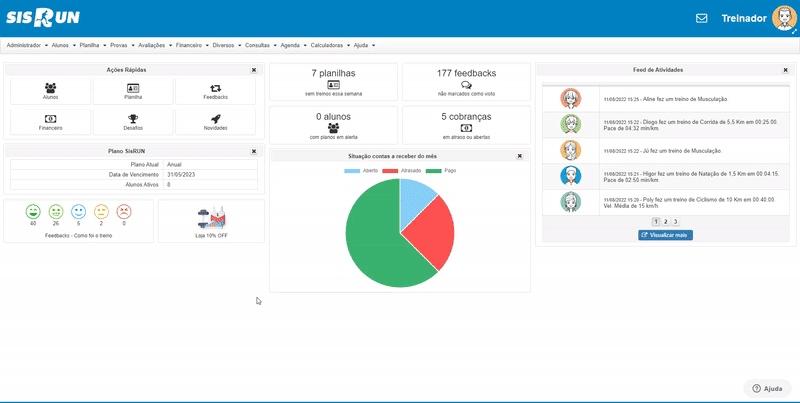800x403 pixels.
Task: Expand the Administrador dropdown menu
Action: pos(27,45)
